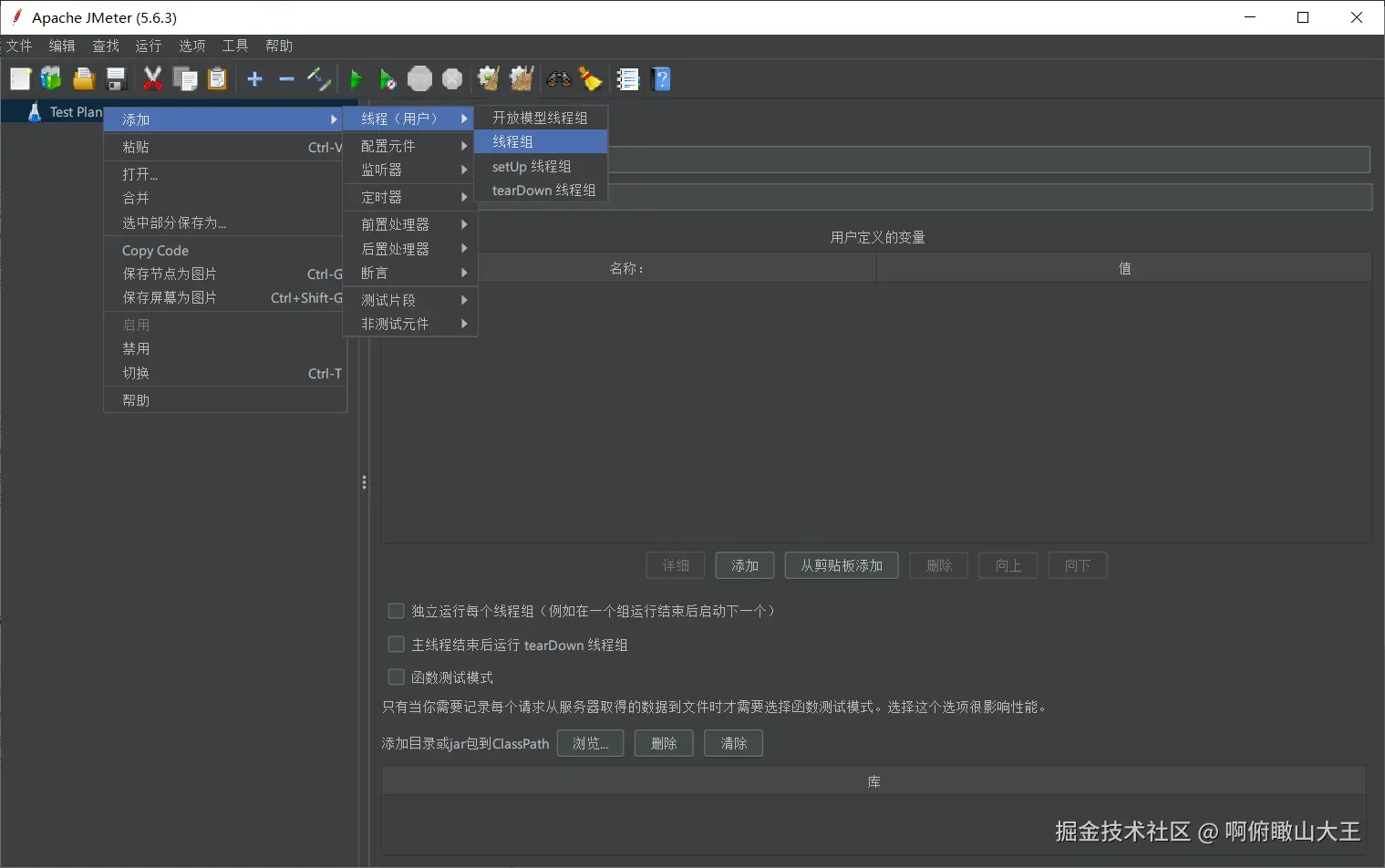Click the 添加 variable button
Screen dimensions: 1385x868
[745, 565]
